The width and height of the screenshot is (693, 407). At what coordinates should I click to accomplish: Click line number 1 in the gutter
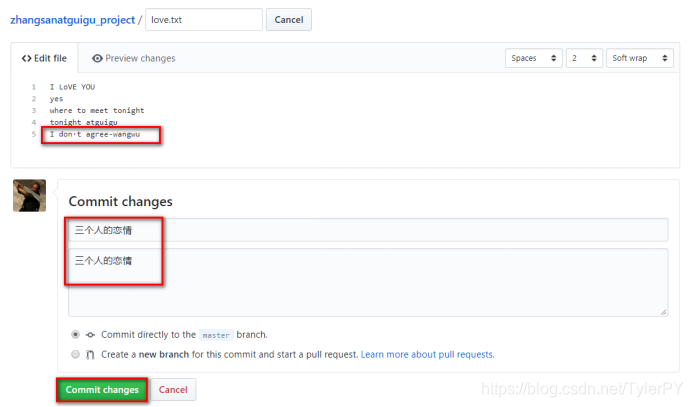point(34,87)
